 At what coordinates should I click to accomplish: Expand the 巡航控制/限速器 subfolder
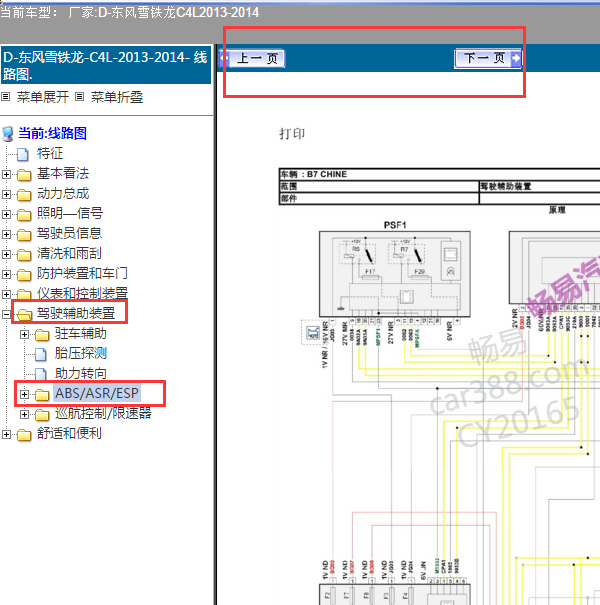pos(24,414)
